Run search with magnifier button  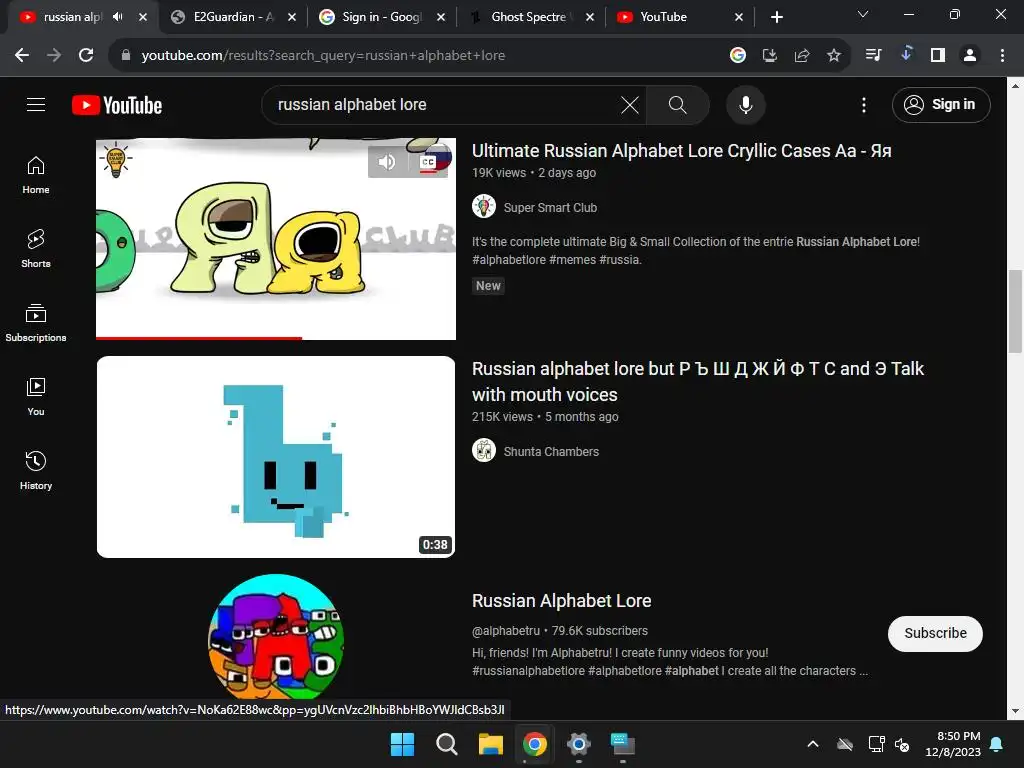click(x=677, y=104)
